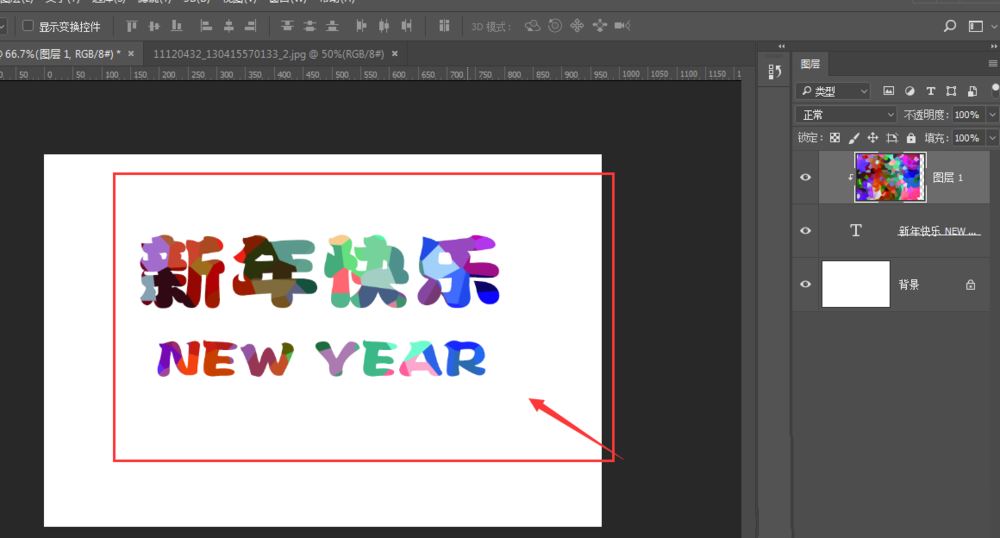Open the workspace switcher icon
1000x538 pixels.
(975, 26)
